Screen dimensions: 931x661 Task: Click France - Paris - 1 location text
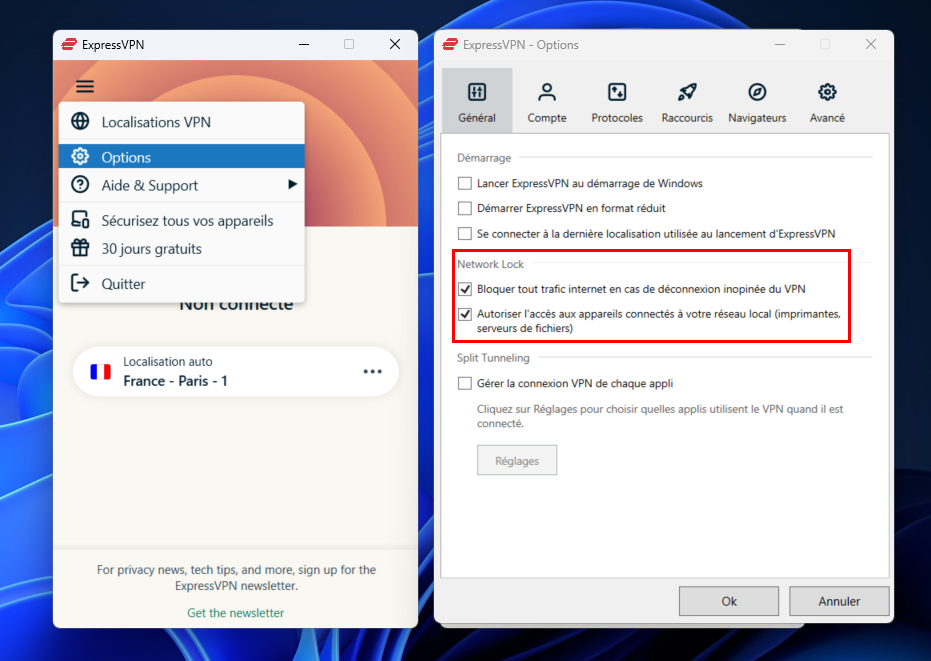175,381
